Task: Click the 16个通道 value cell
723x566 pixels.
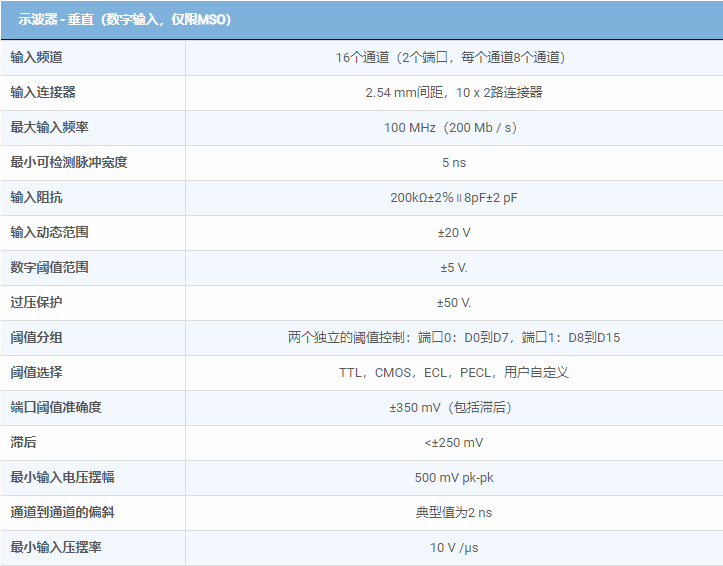Action: (x=453, y=57)
